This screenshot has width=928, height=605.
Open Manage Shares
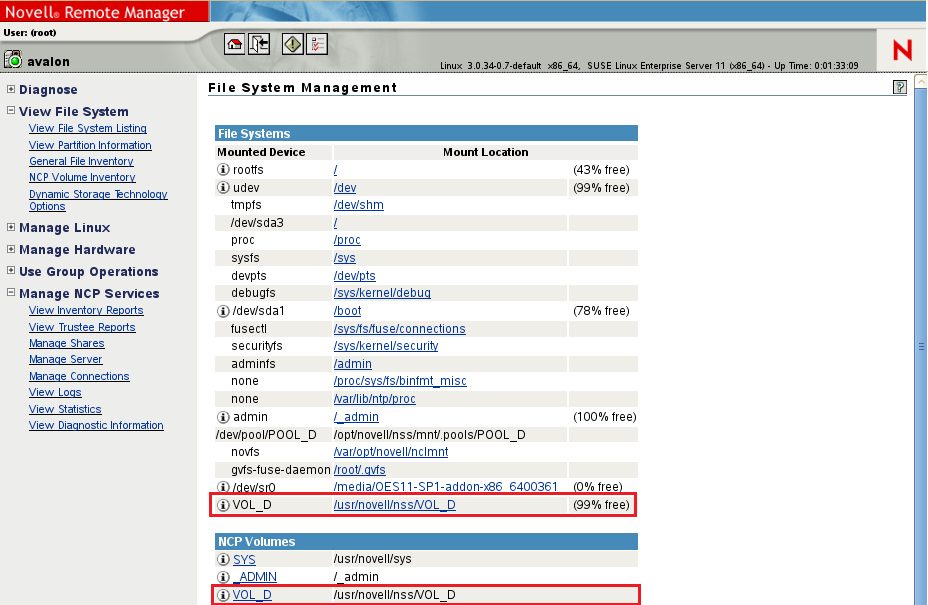click(x=66, y=343)
